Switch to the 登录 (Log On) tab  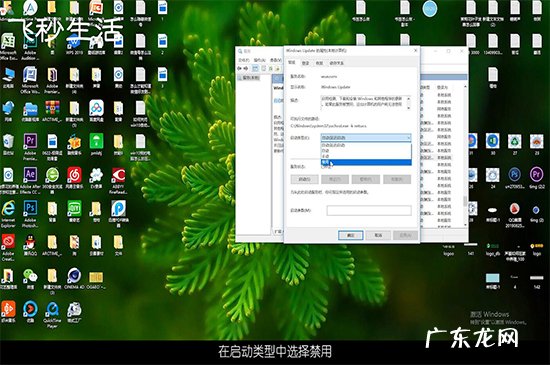[306, 63]
